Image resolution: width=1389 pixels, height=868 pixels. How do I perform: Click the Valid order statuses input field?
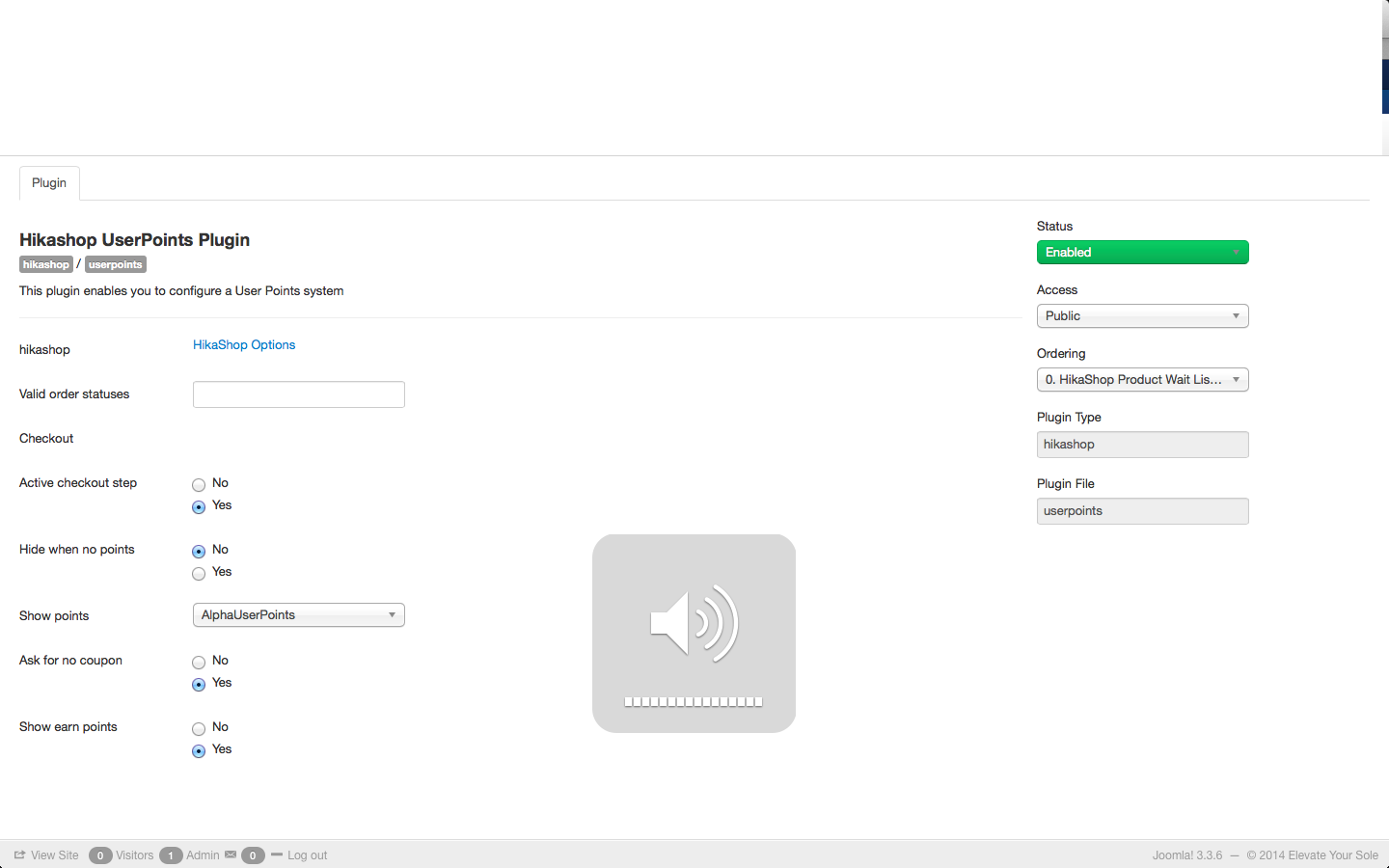(x=299, y=394)
